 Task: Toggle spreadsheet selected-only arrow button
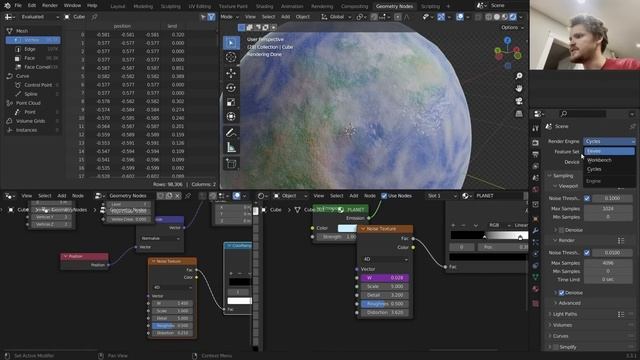203,17
